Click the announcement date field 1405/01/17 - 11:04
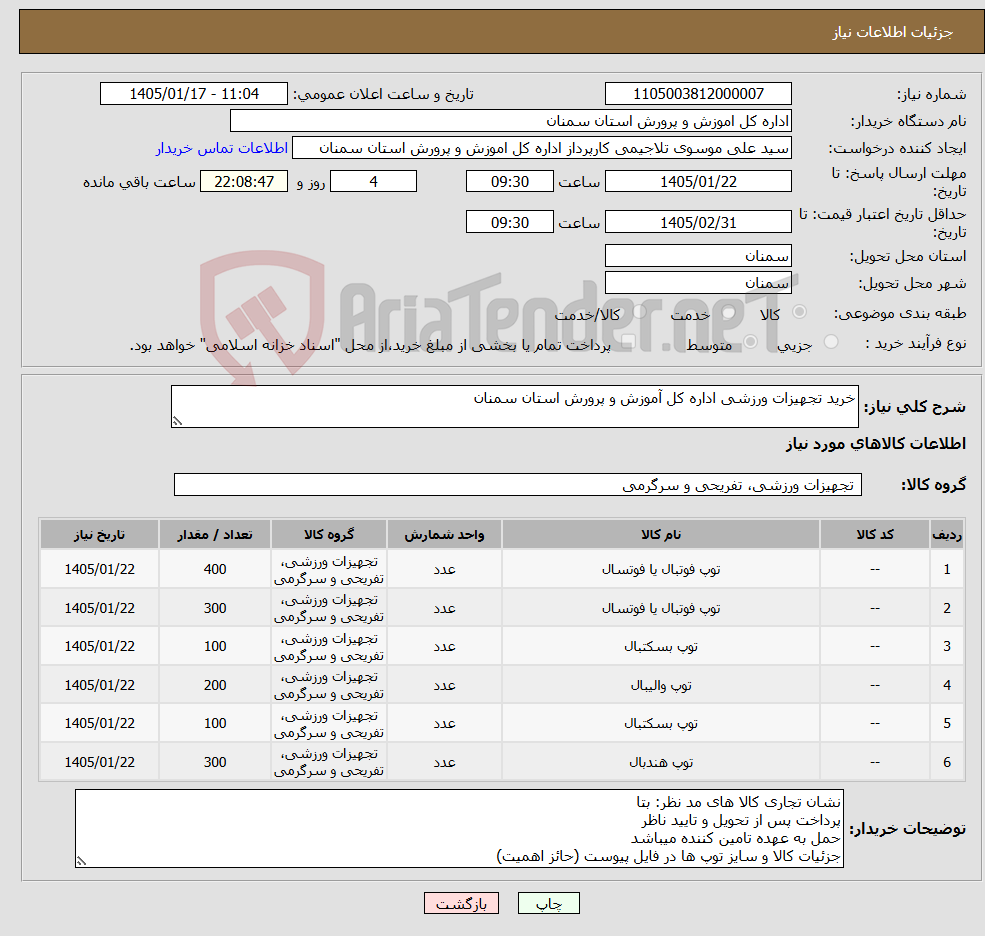Viewport: 985px width, 936px height. [193, 94]
